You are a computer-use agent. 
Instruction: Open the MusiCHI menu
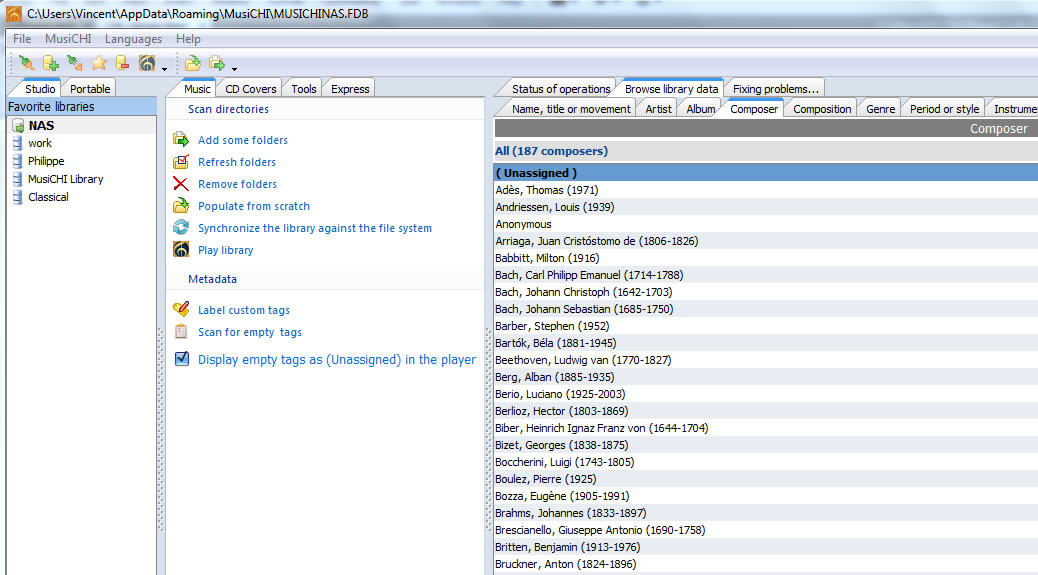[68, 39]
